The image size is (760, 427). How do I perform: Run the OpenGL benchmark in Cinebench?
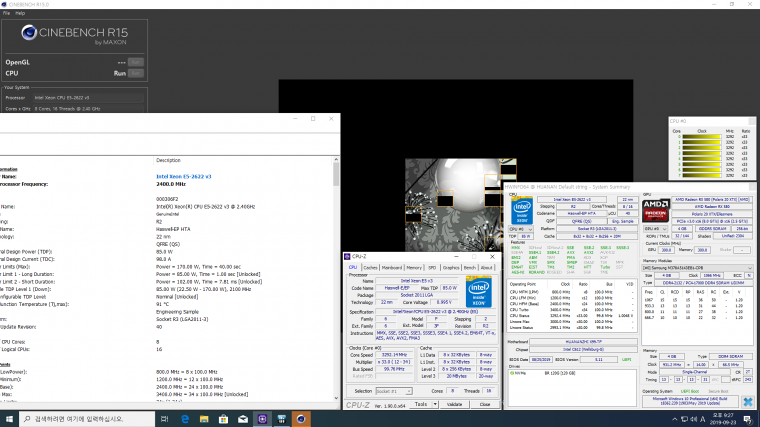[x=136, y=62]
